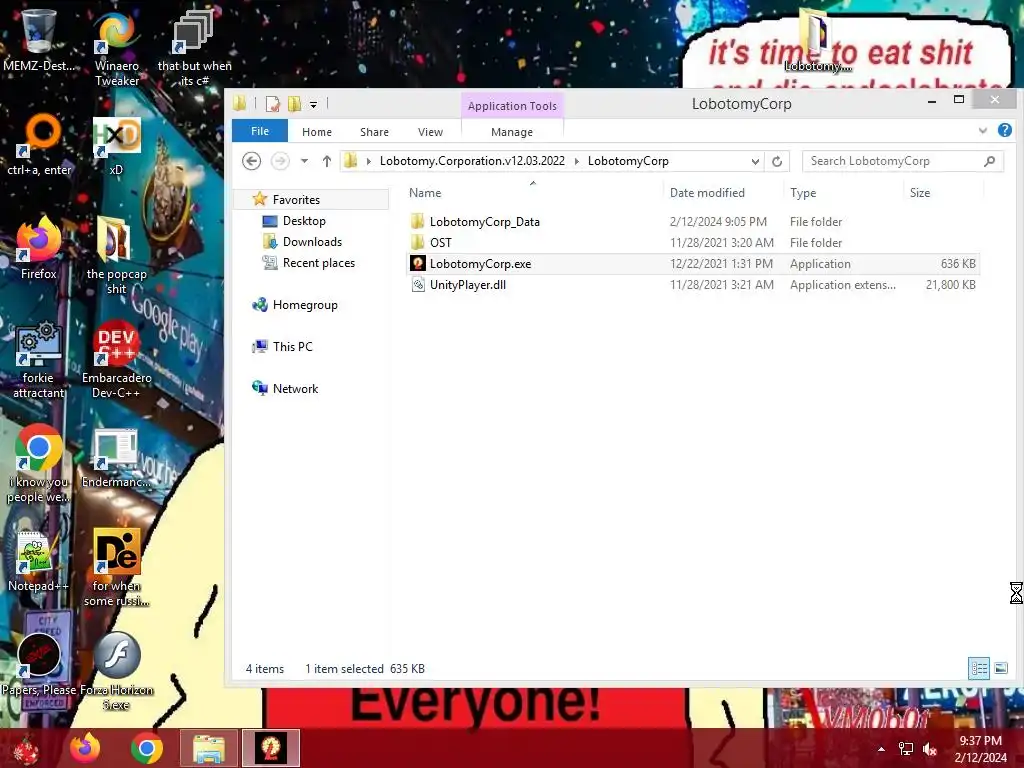Screen dimensions: 1024x768
Task: Select the UnityPlayer.dll file
Action: [x=692, y=285]
